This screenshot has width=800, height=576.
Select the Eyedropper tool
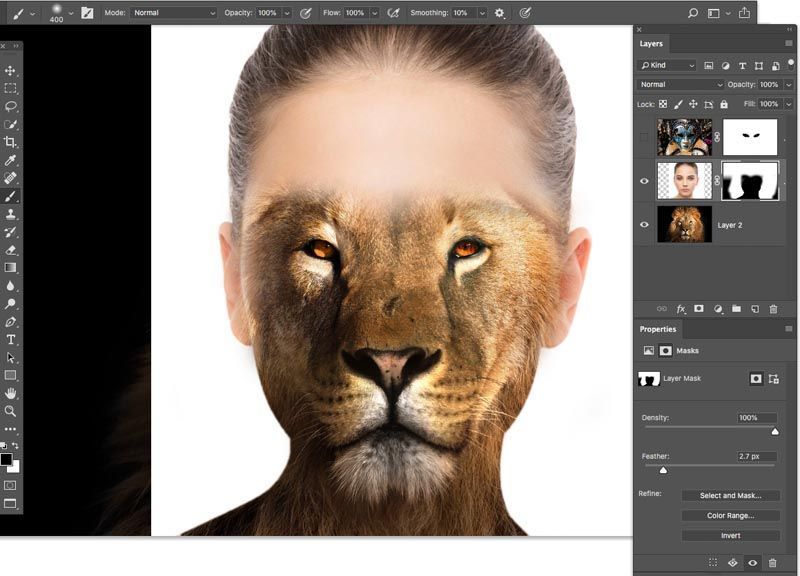[11, 161]
